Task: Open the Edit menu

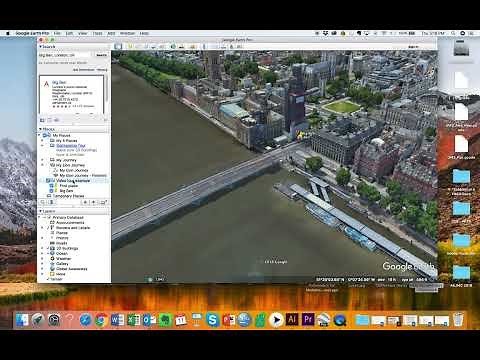Action: 69,33
